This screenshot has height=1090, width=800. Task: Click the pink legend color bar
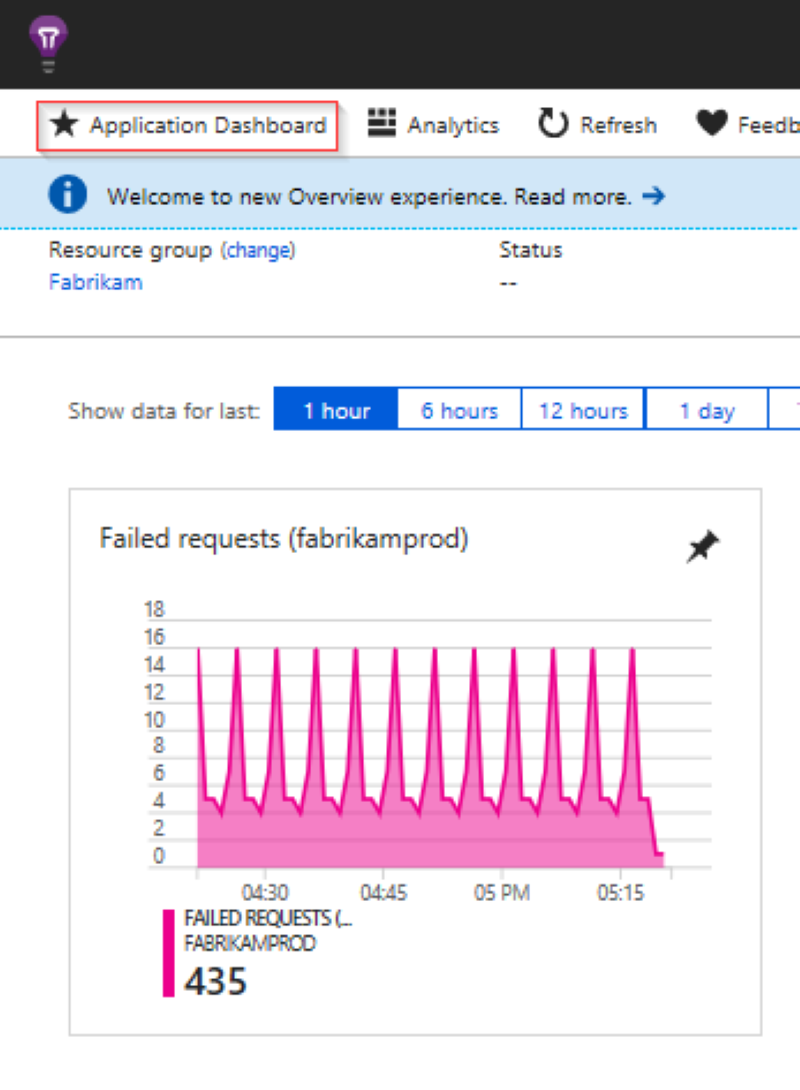coord(168,953)
